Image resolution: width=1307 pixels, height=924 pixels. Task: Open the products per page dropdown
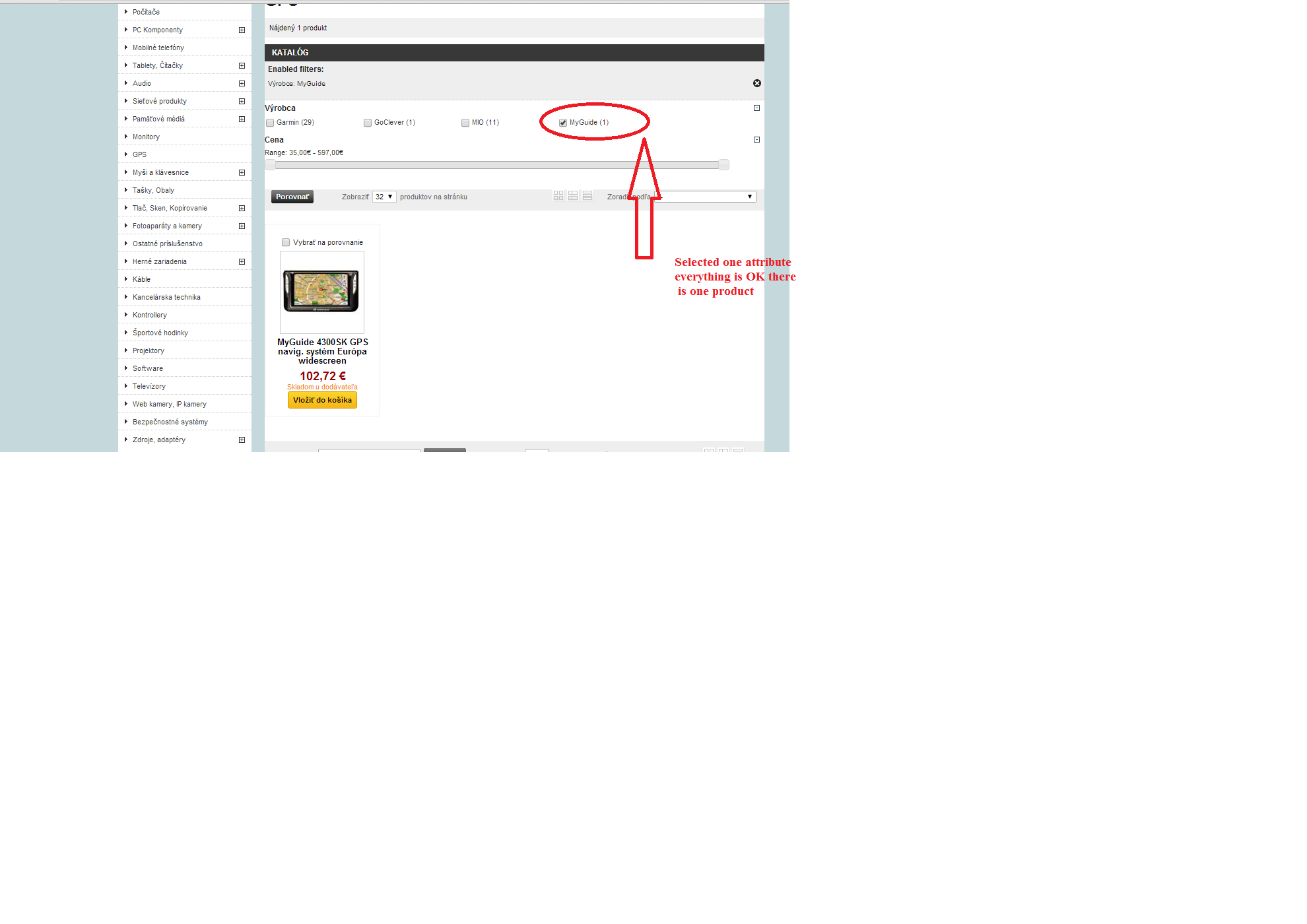(384, 197)
